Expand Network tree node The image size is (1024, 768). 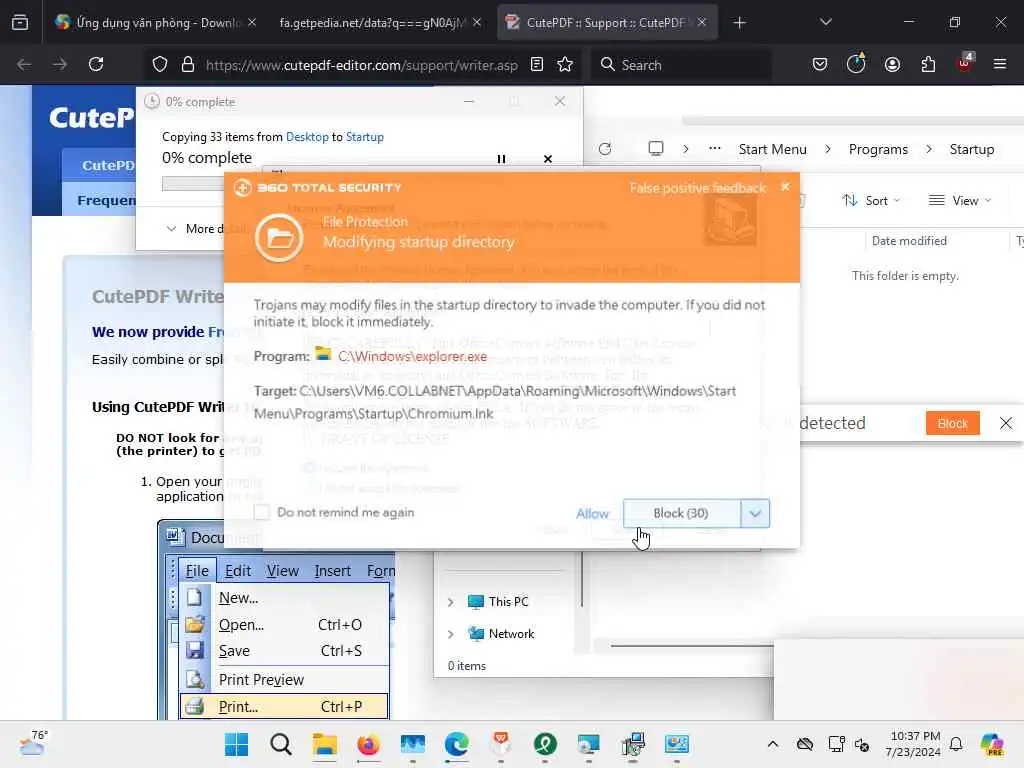[451, 634]
